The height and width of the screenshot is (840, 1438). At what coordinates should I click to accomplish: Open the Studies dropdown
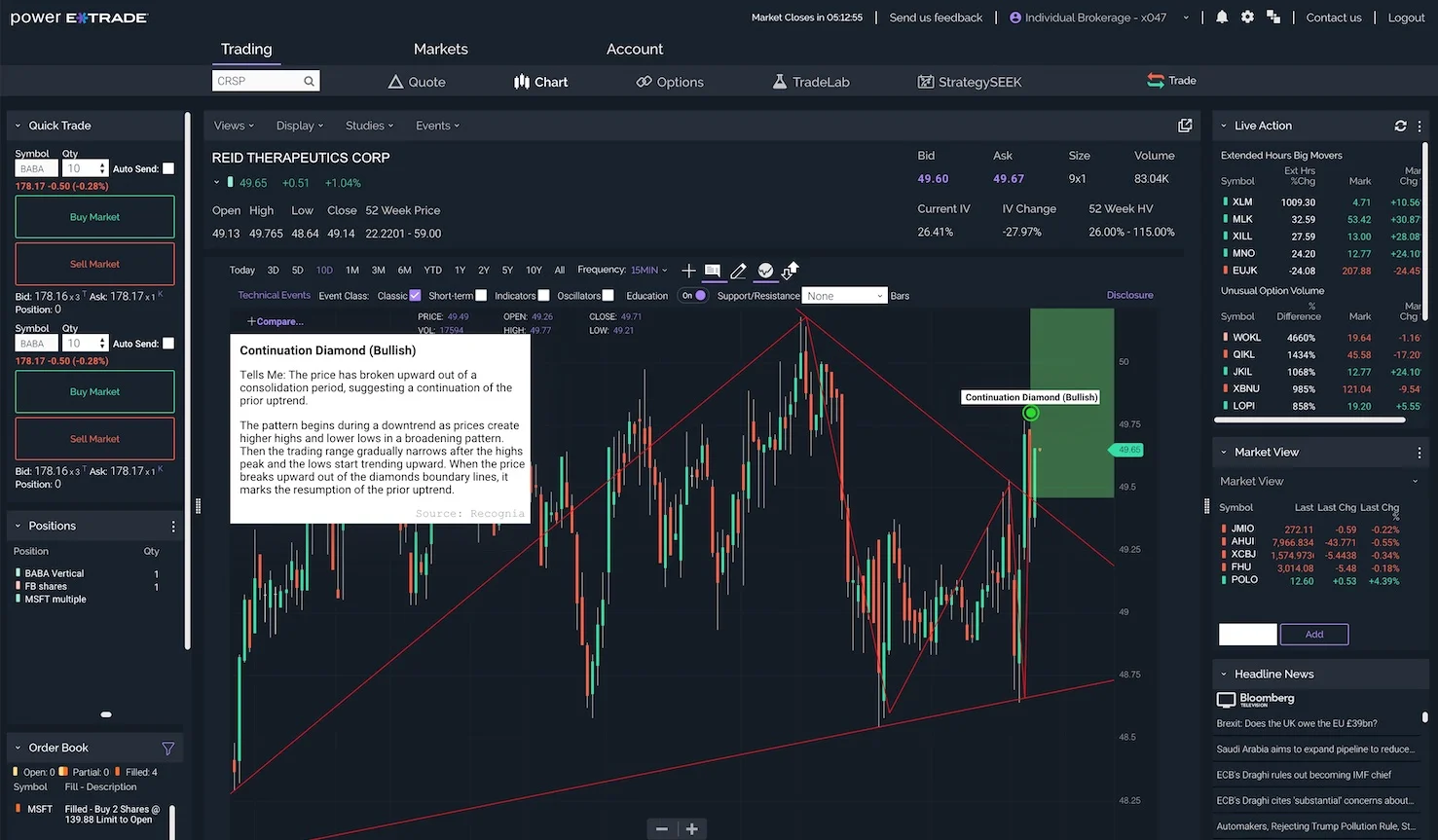[x=370, y=126]
